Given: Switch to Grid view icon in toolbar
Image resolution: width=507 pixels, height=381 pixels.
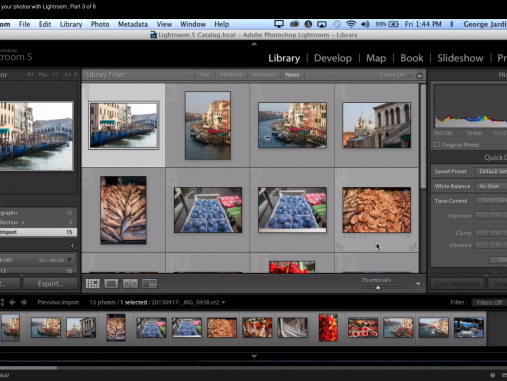Looking at the screenshot, I should (x=93, y=284).
